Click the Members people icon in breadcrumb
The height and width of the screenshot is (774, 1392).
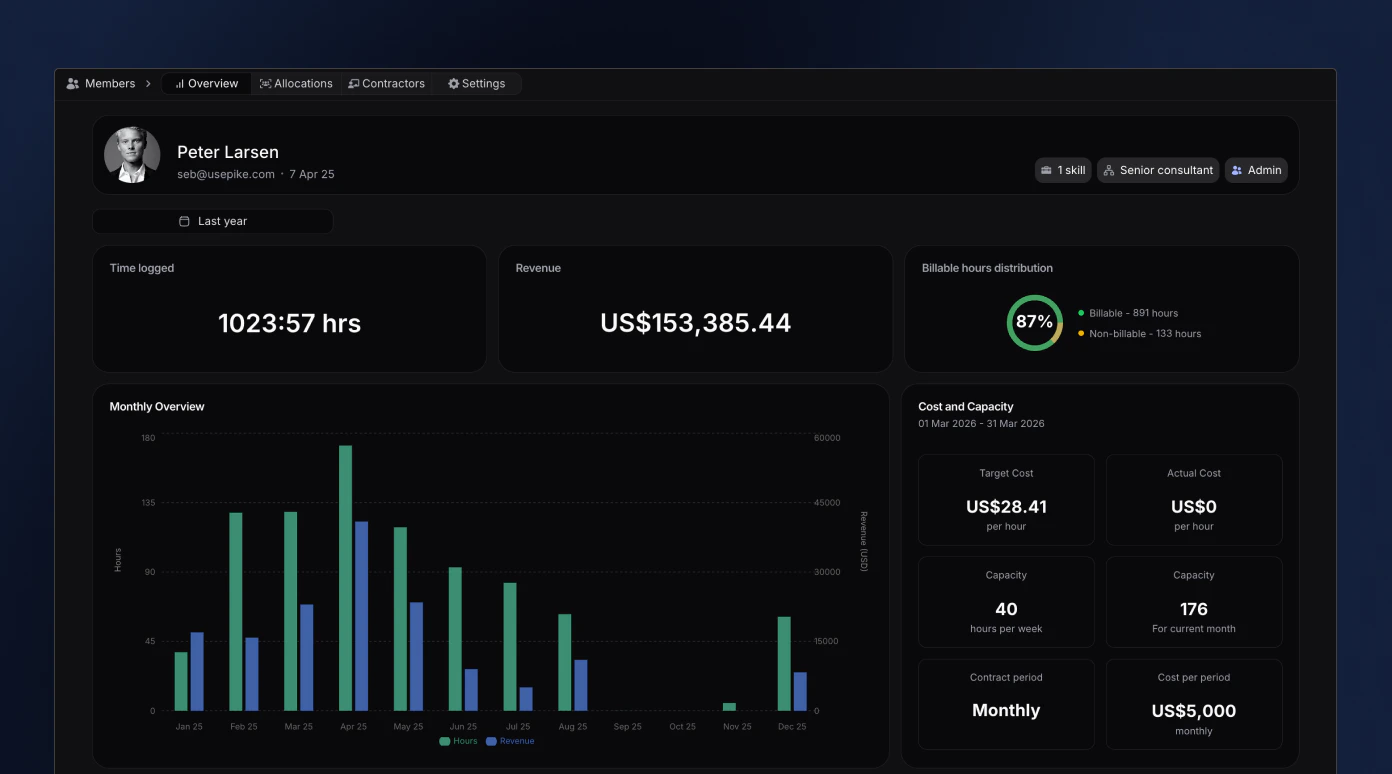73,84
